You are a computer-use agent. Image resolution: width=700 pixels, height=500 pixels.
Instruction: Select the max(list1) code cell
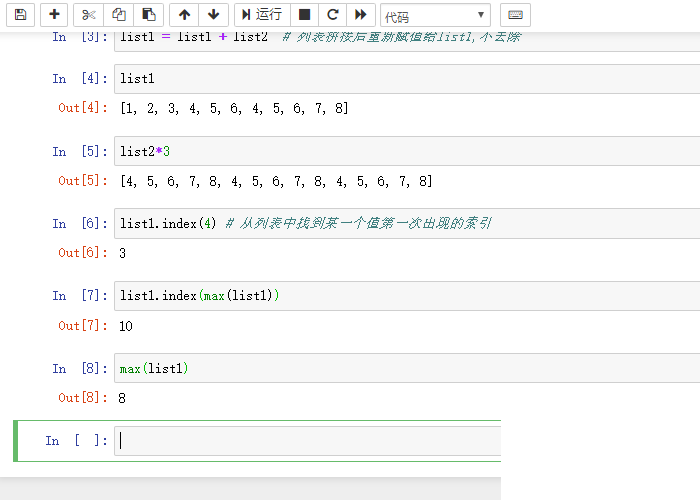click(x=400, y=369)
